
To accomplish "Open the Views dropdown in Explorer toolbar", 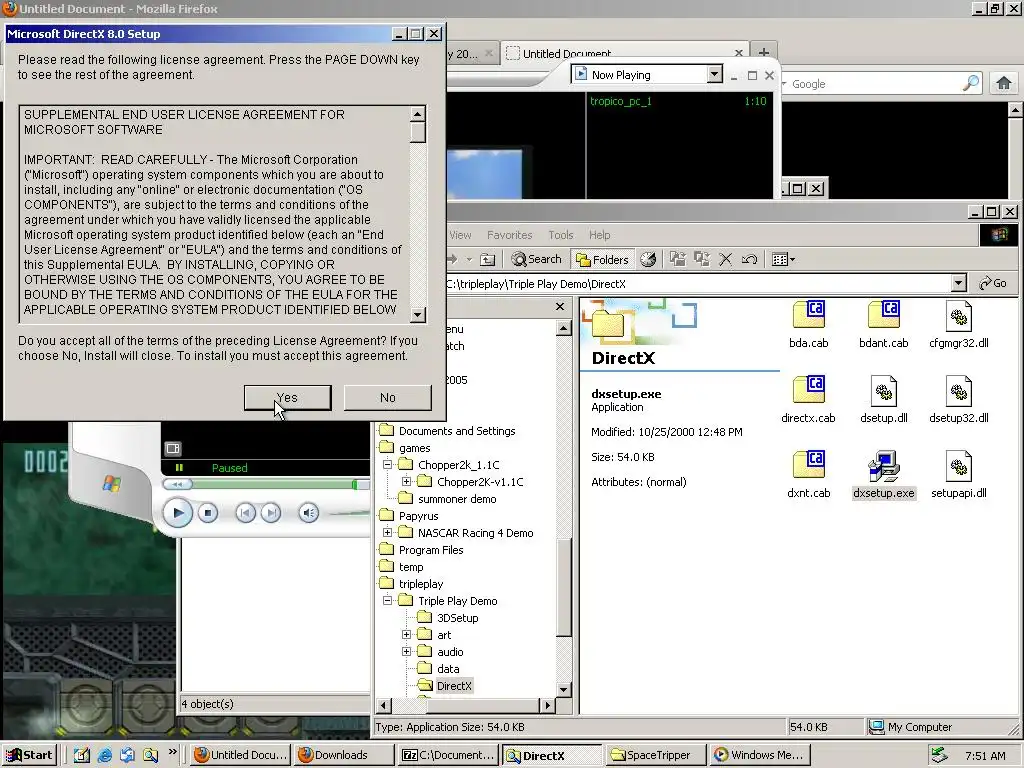I will [x=783, y=259].
